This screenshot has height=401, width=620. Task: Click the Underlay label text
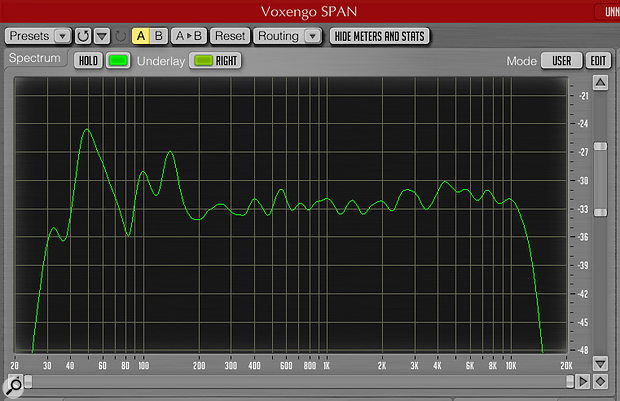(x=161, y=61)
